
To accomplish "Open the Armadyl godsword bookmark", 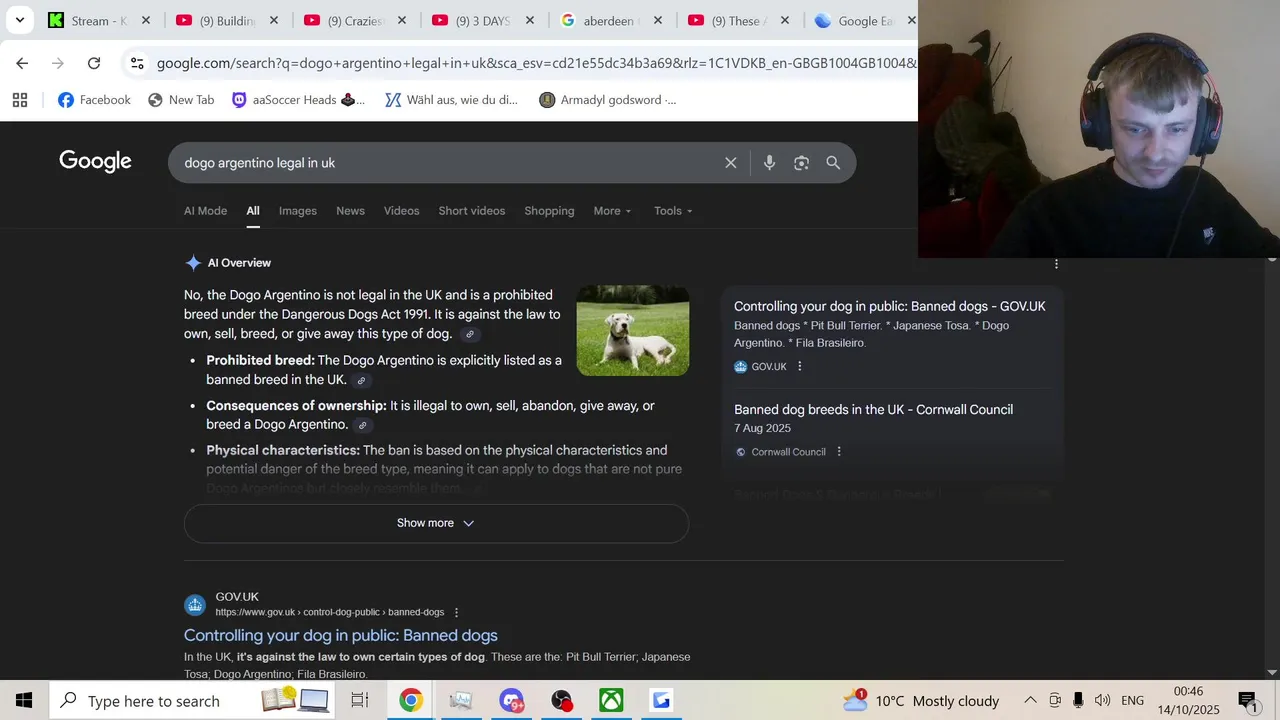I will 608,100.
